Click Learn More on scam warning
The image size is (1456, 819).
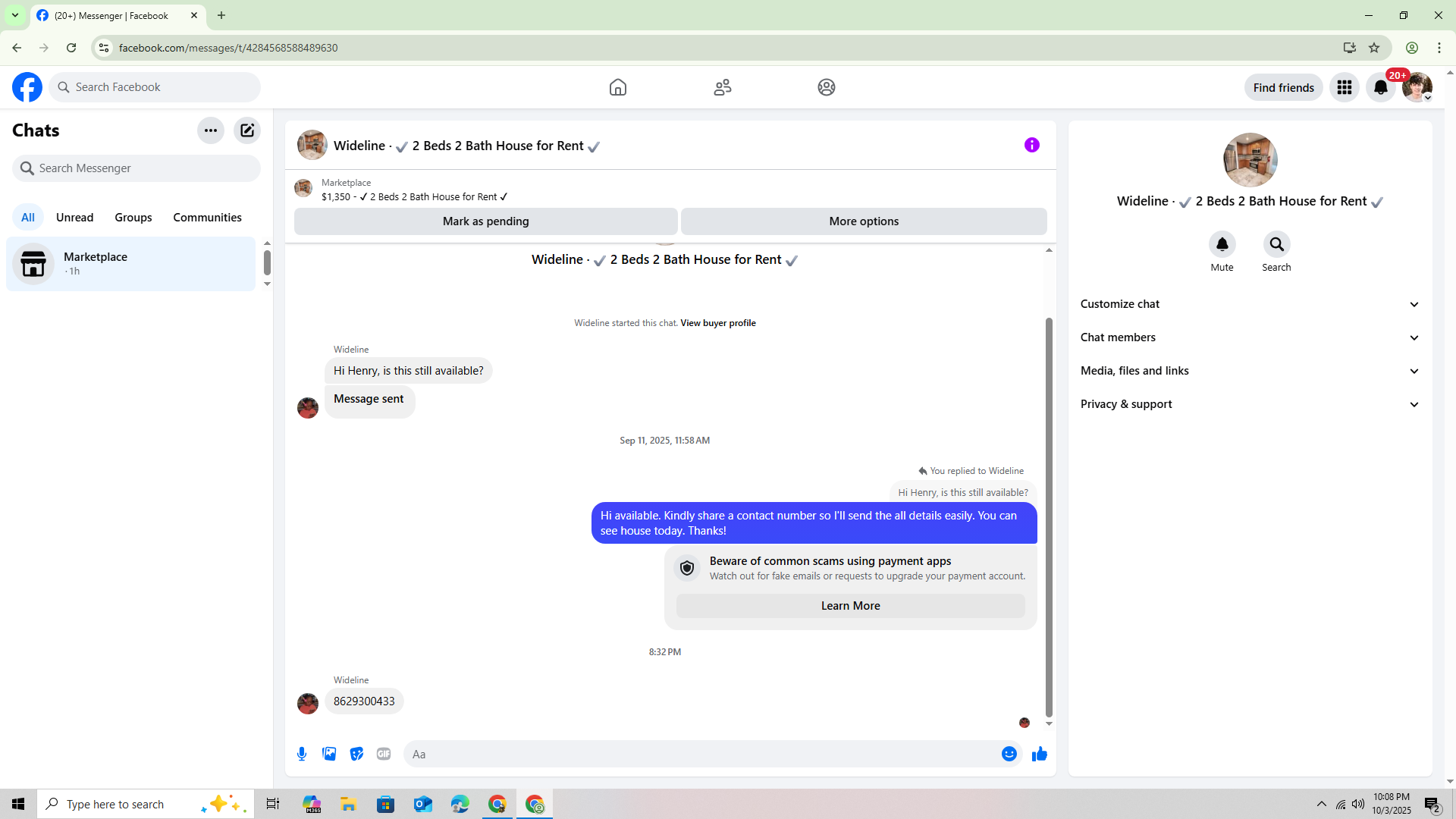point(851,606)
